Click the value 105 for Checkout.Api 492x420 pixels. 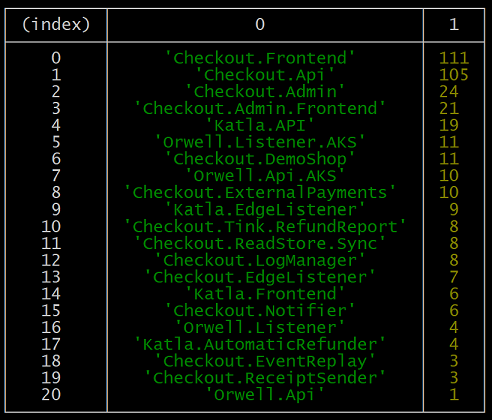point(454,75)
